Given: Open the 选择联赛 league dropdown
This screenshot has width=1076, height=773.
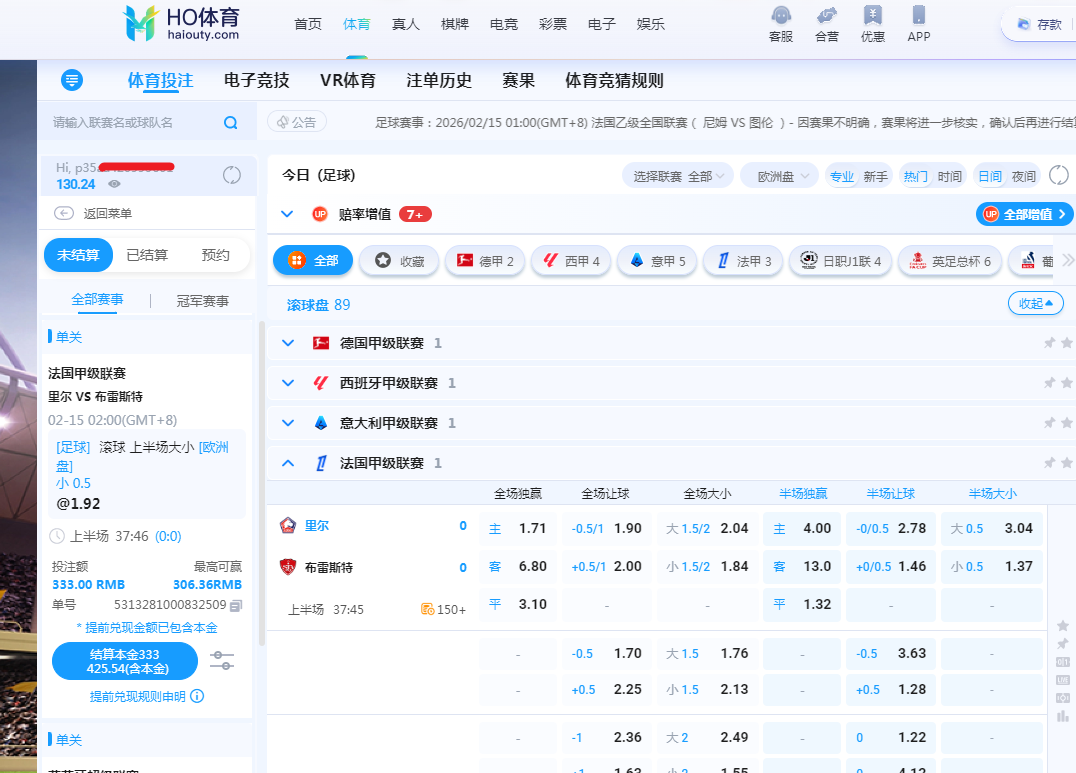Looking at the screenshot, I should (x=678, y=176).
